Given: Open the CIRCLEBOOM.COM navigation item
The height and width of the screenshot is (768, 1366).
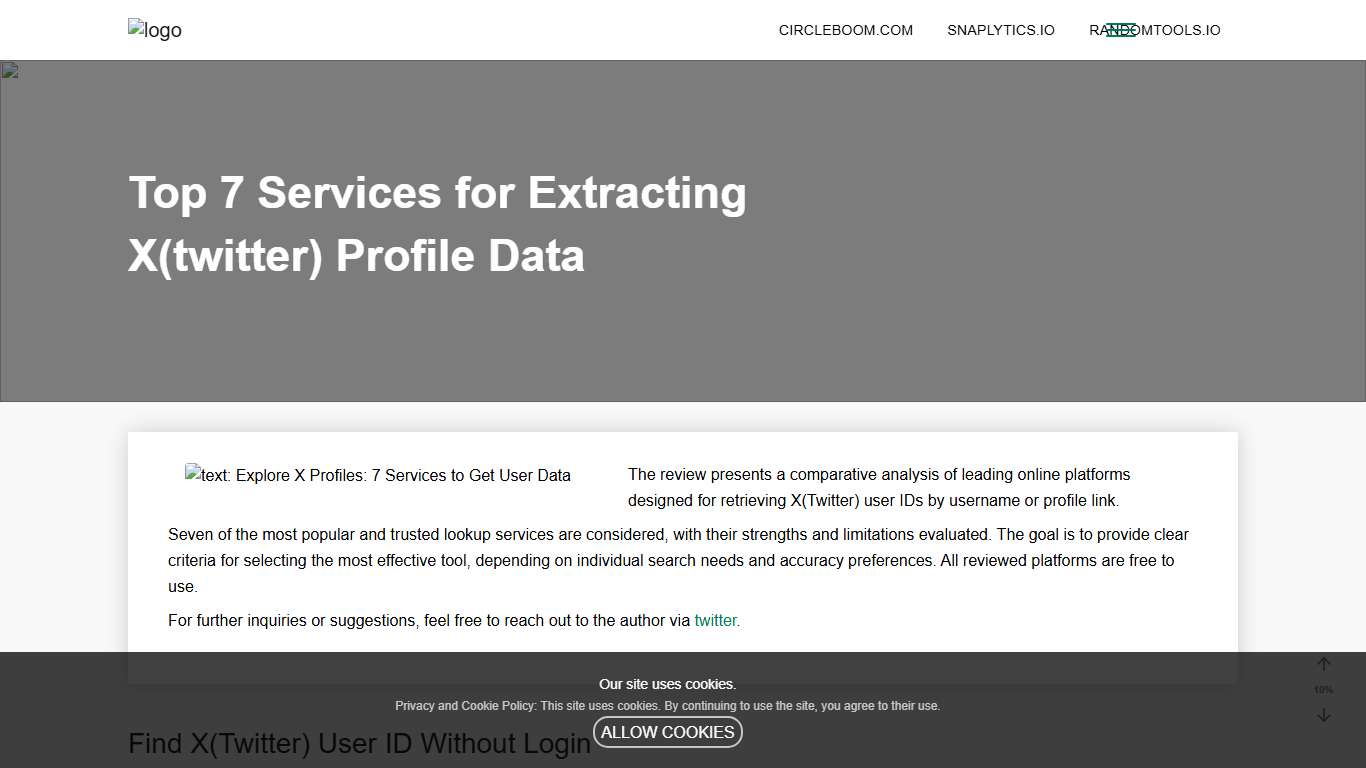Looking at the screenshot, I should (x=845, y=30).
